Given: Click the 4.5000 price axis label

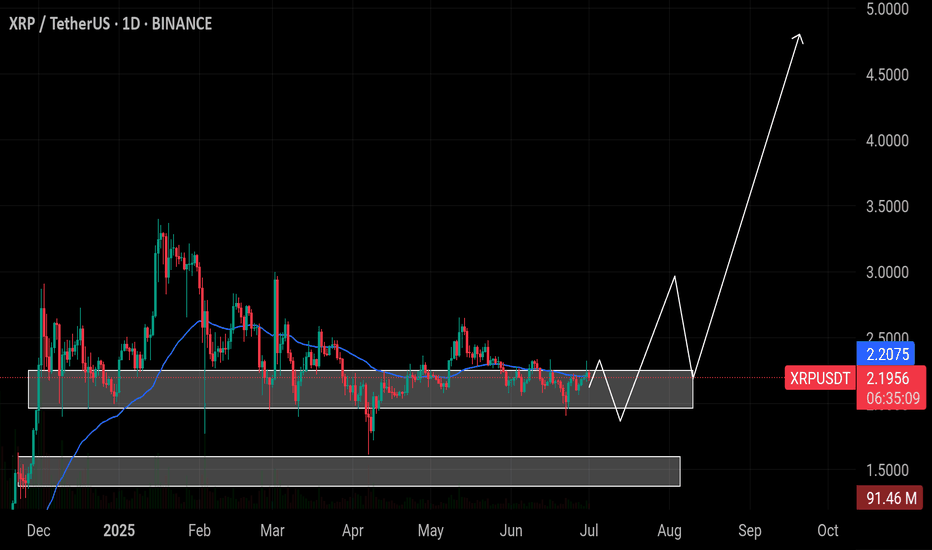Looking at the screenshot, I should click(887, 75).
